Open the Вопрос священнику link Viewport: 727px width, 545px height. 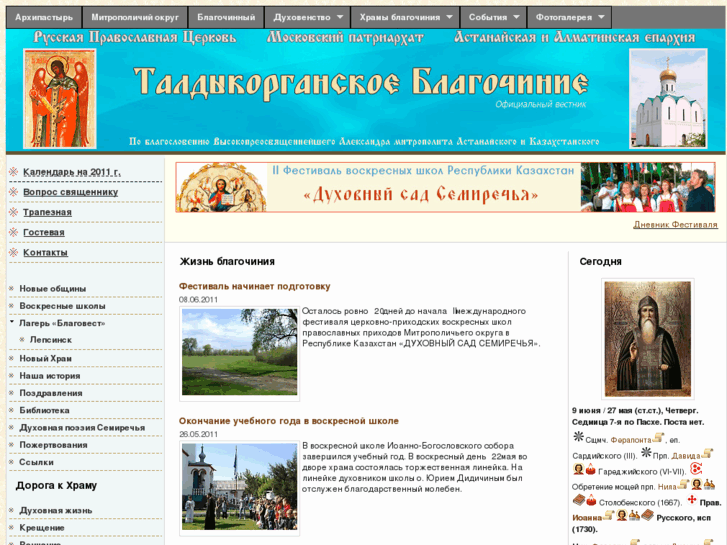coord(70,192)
